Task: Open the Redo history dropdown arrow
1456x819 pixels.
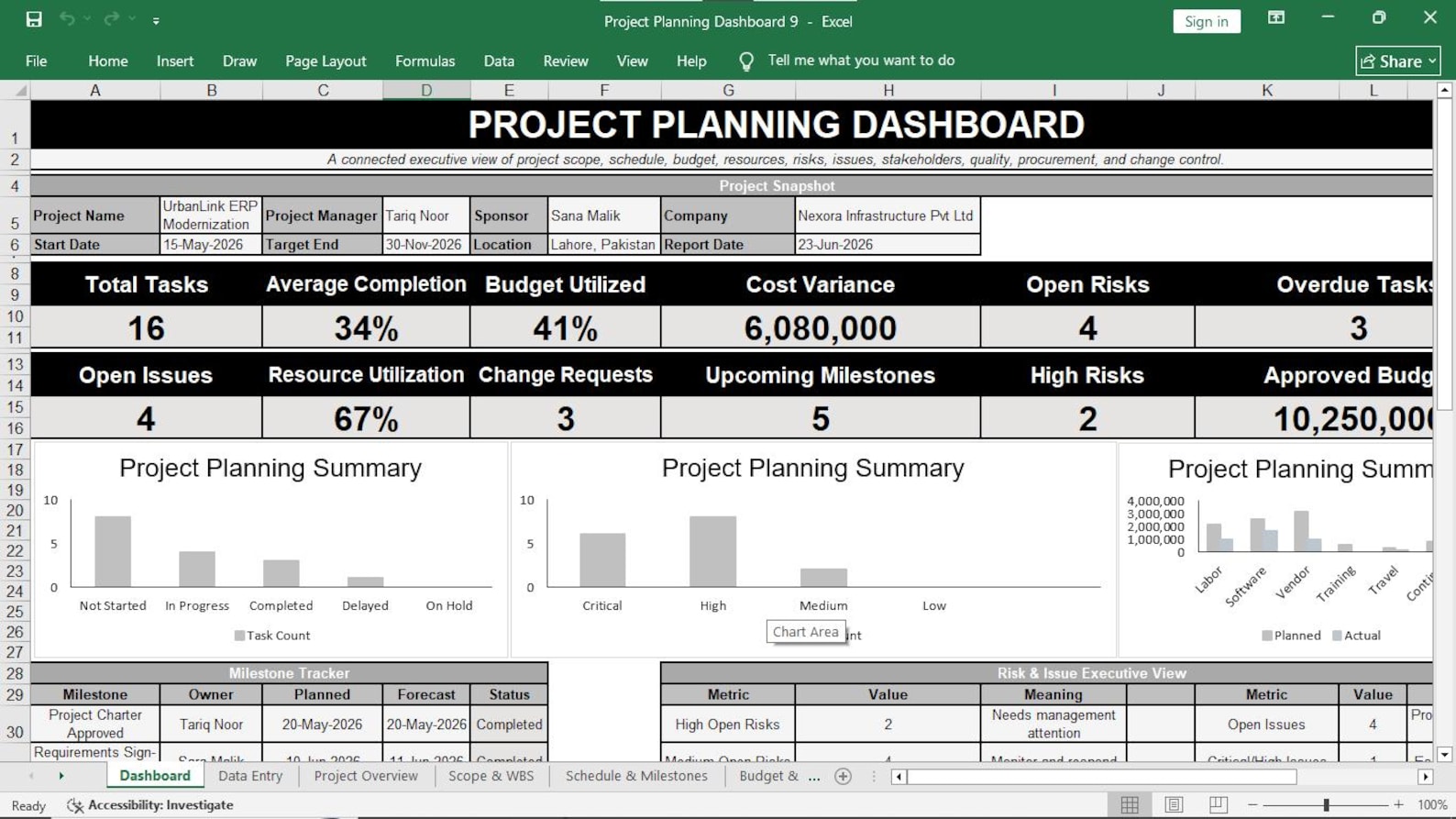Action: point(132,19)
